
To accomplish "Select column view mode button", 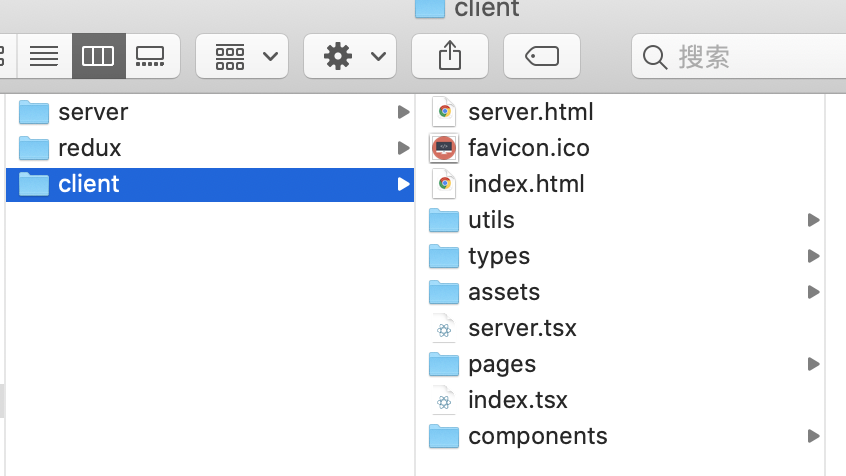I will pos(98,56).
